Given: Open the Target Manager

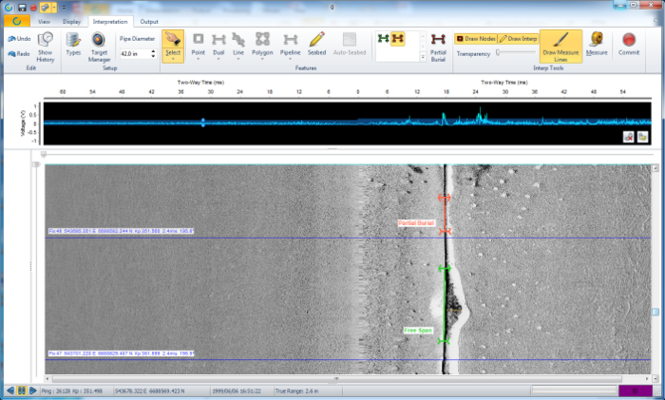Looking at the screenshot, I should point(100,43).
